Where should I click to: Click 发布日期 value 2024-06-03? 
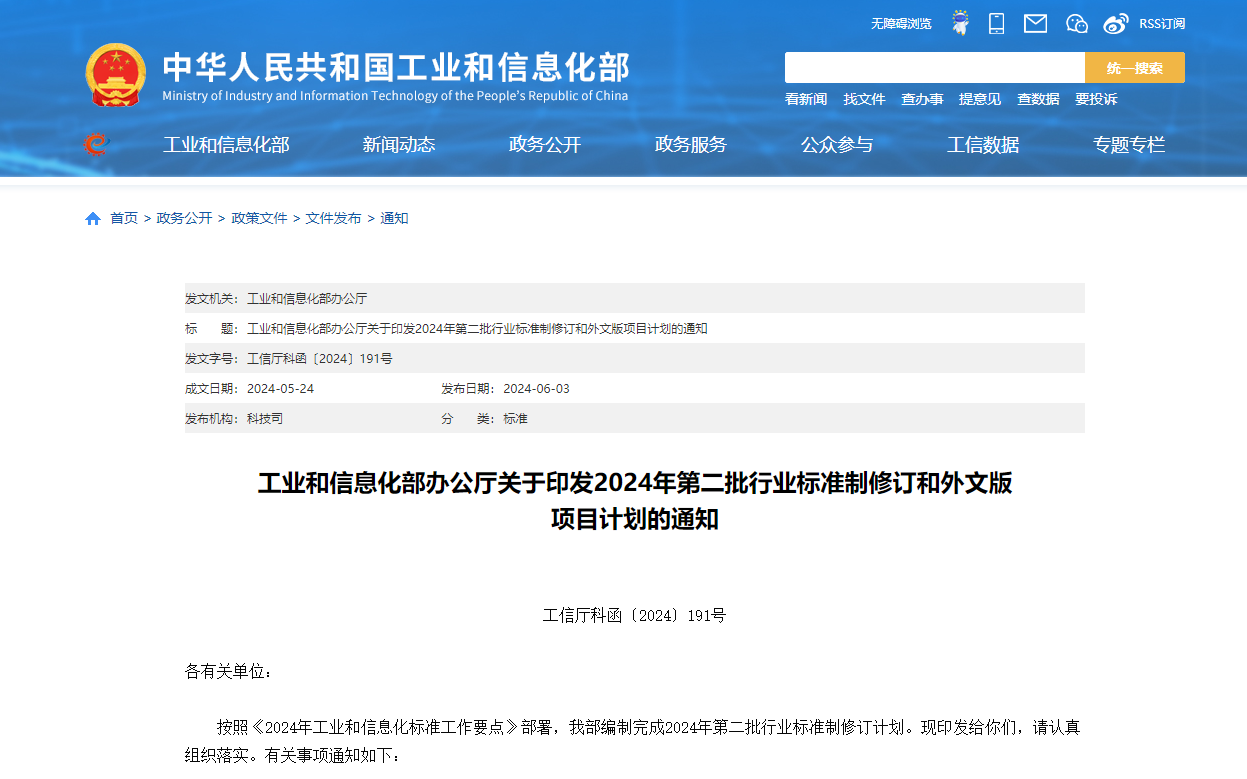[x=536, y=389]
